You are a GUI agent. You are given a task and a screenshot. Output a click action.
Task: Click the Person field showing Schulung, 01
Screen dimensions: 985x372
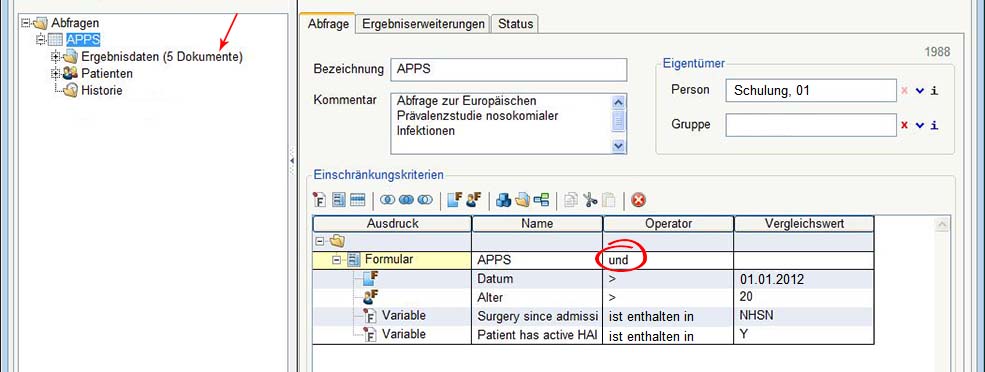click(x=810, y=90)
